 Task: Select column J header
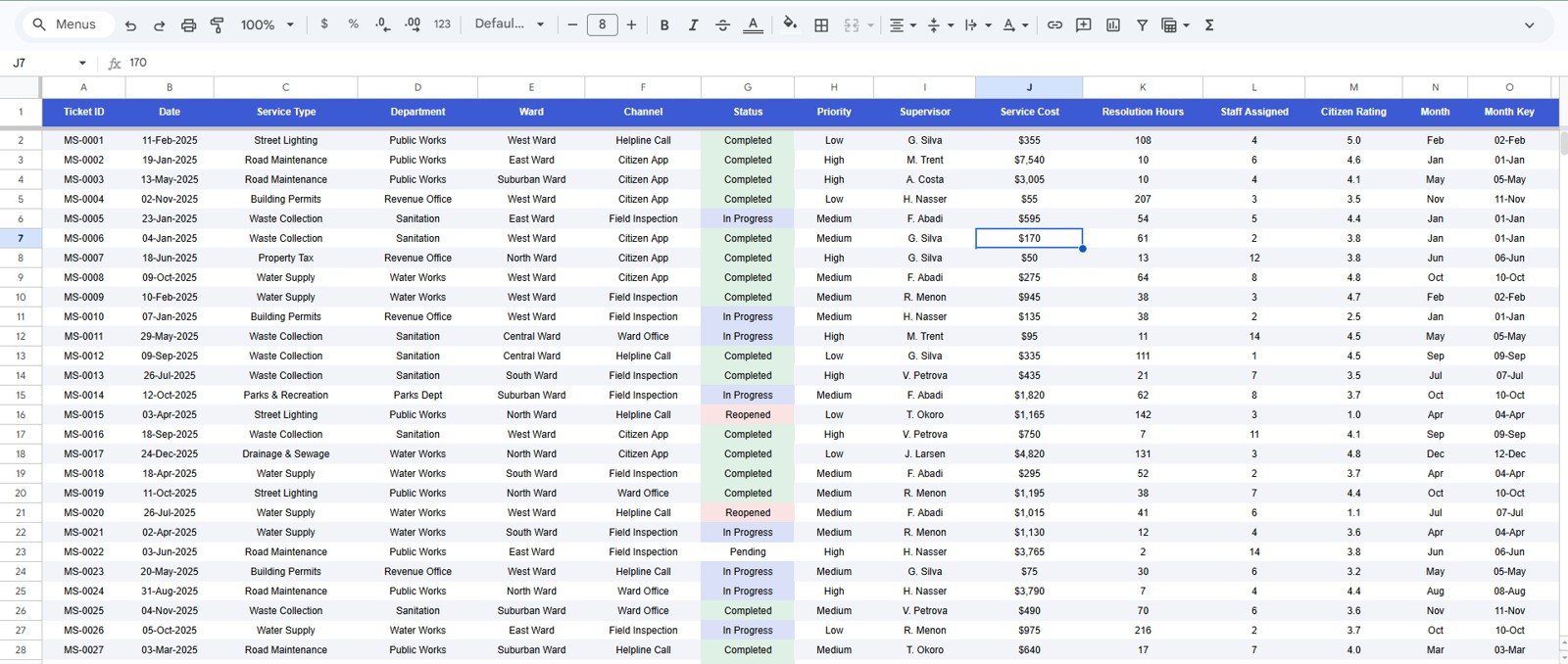pos(1029,87)
